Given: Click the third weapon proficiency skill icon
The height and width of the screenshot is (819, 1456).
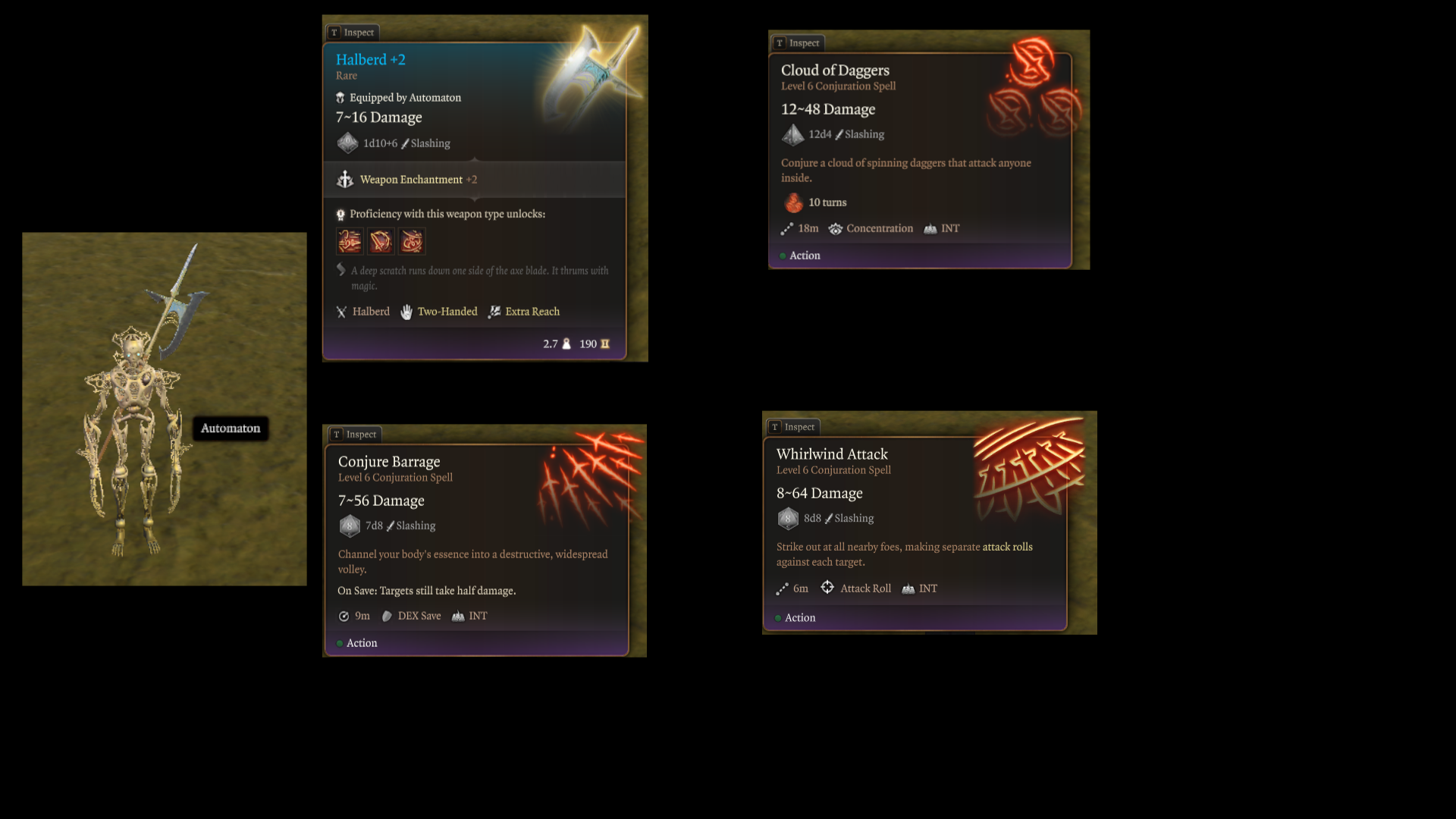Looking at the screenshot, I should 412,241.
